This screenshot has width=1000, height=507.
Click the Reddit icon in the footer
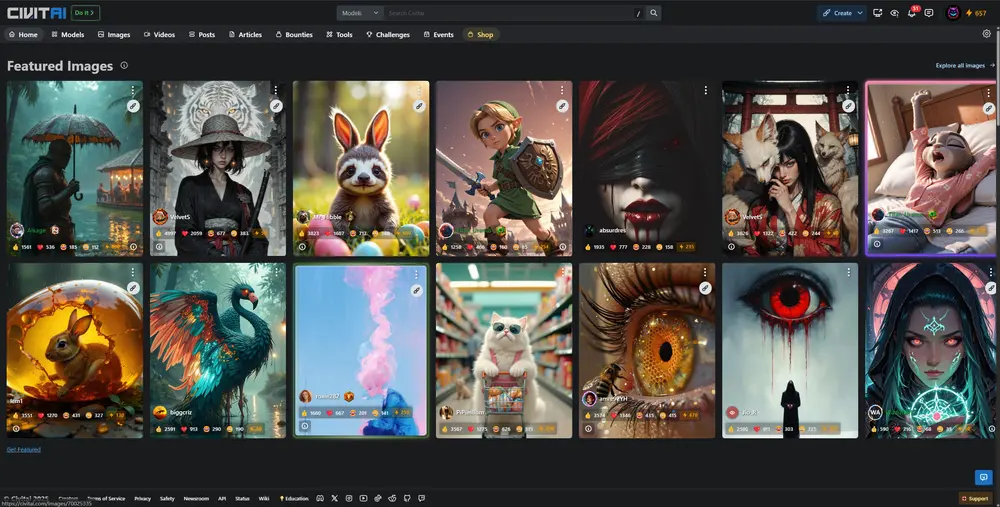[392, 498]
